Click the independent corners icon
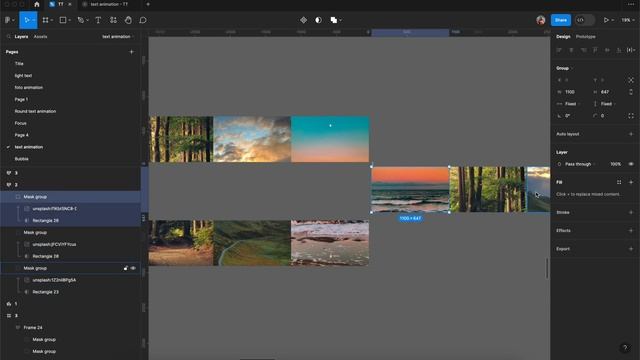The width and height of the screenshot is (640, 360). click(x=631, y=116)
